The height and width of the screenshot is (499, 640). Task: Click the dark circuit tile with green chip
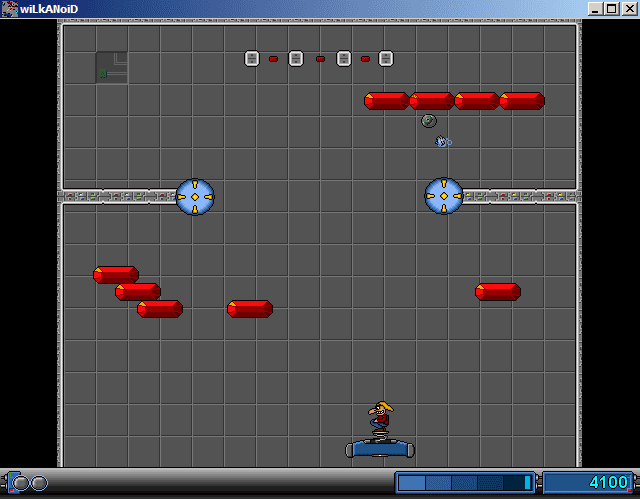[x=112, y=68]
